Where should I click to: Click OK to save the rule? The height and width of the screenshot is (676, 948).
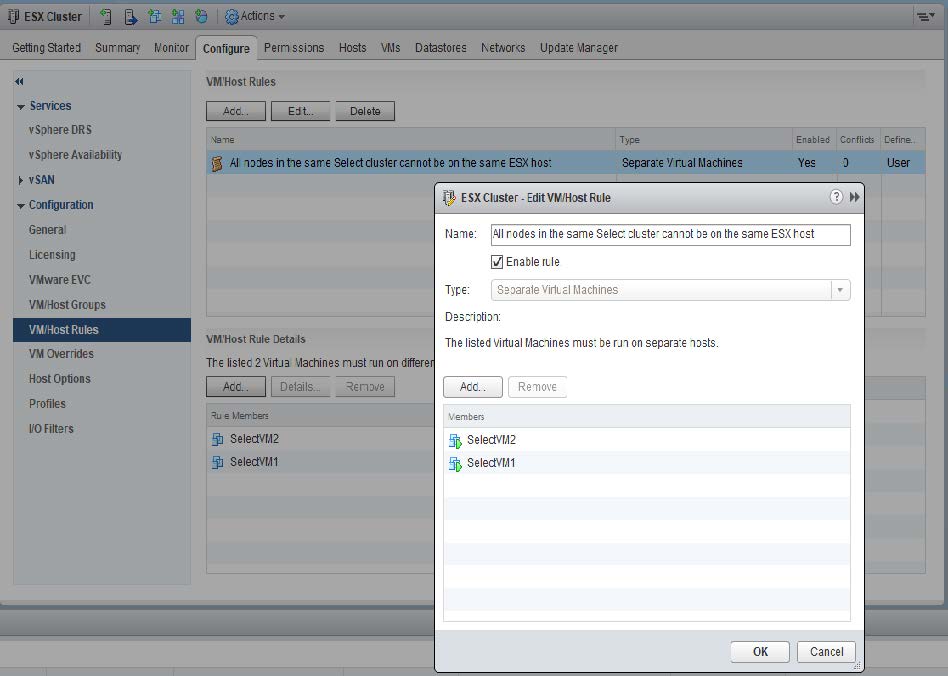[x=759, y=651]
